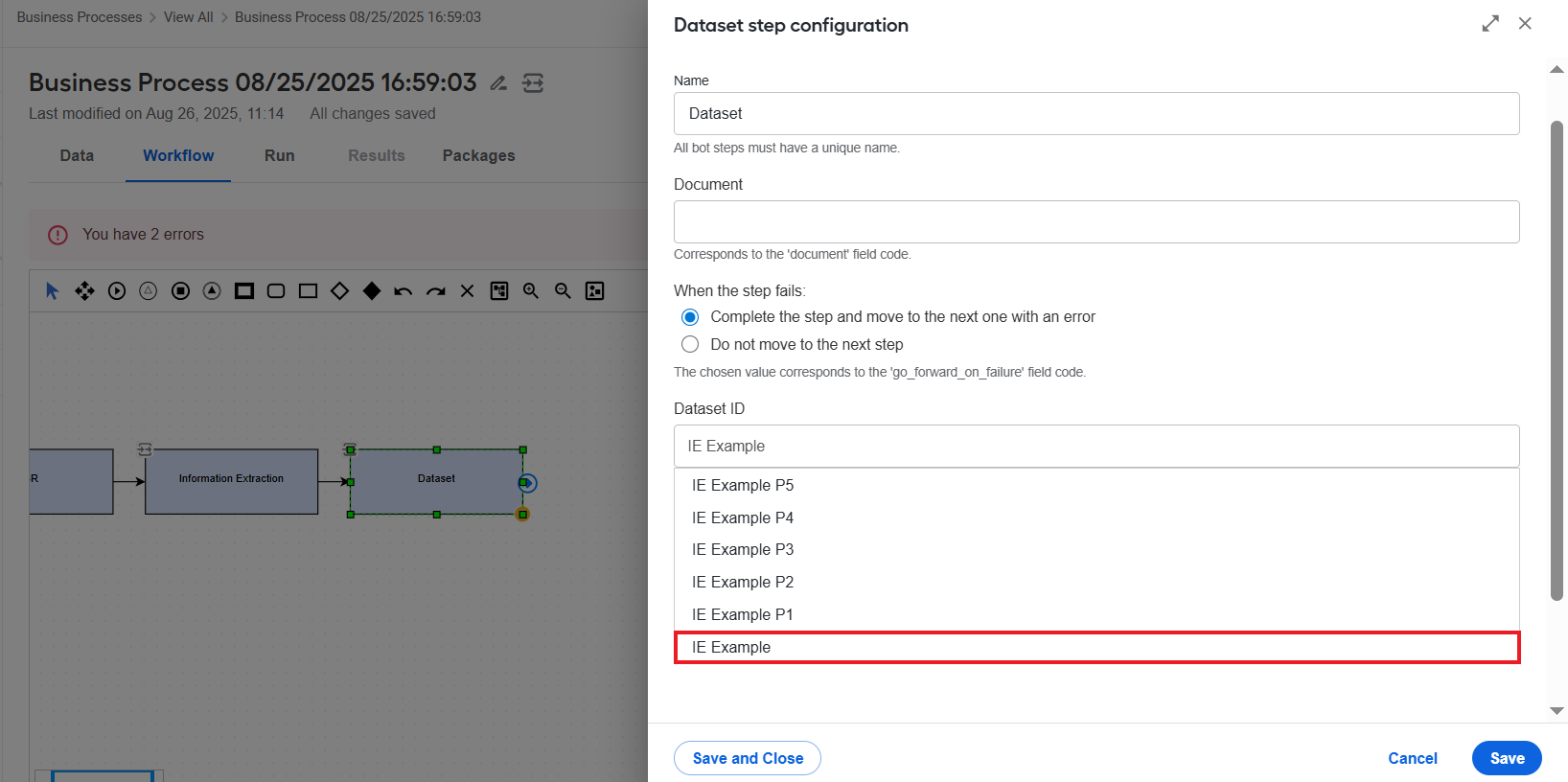Select the hollow diamond gateway tool
1568x782 pixels.
pos(339,291)
